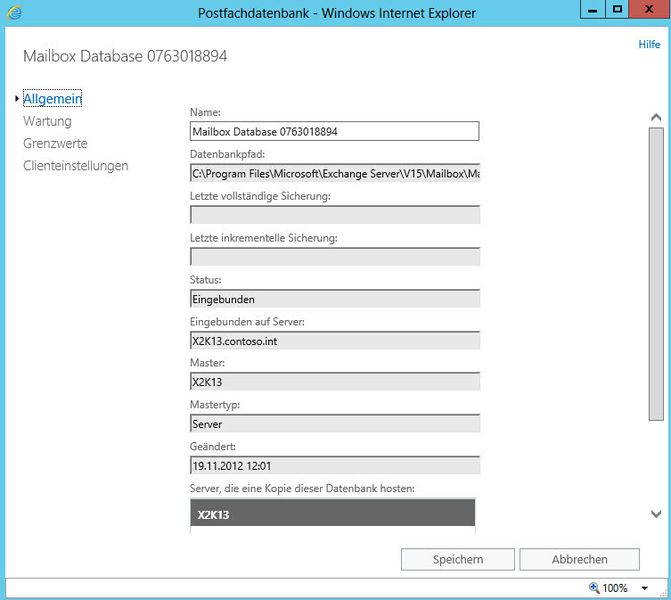Minimize the Internet Explorer window
Viewport: 671px width, 600px height.
[592, 9]
